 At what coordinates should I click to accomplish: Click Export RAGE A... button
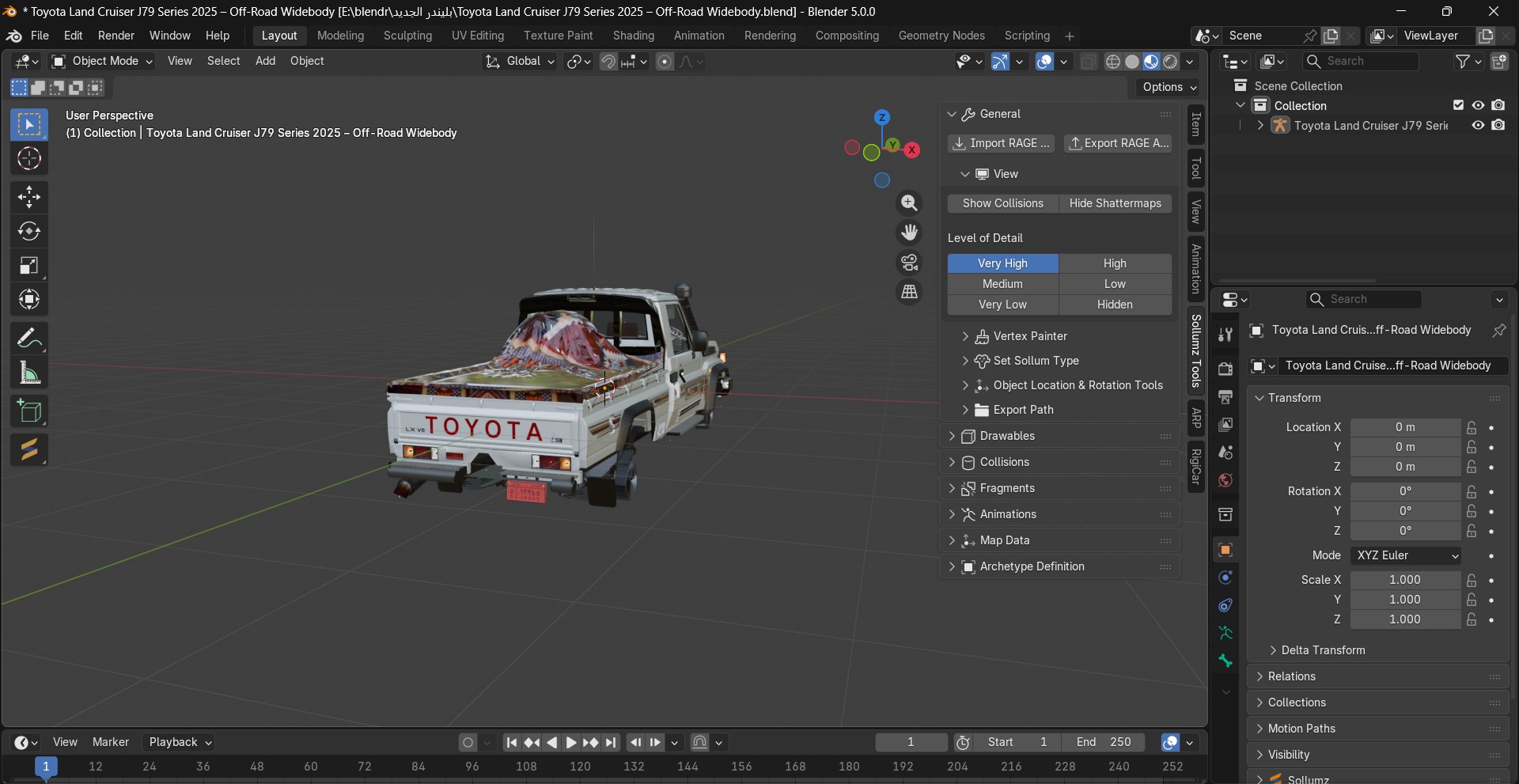click(1117, 143)
